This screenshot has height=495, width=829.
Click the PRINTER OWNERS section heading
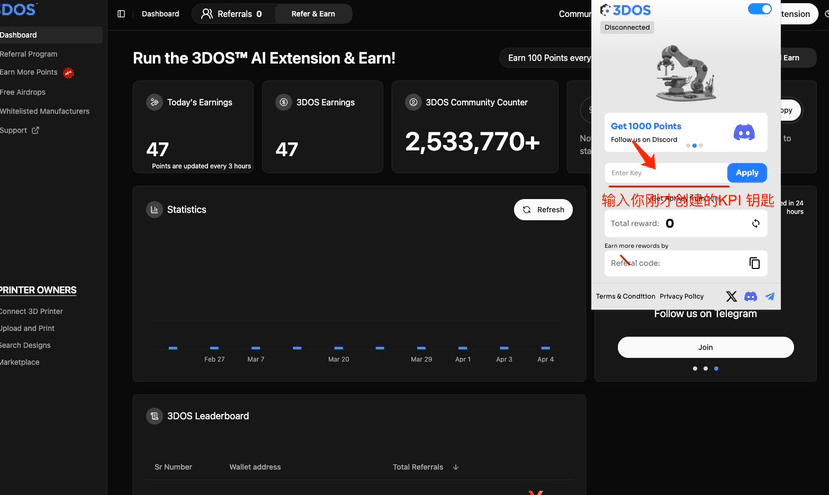coord(38,290)
